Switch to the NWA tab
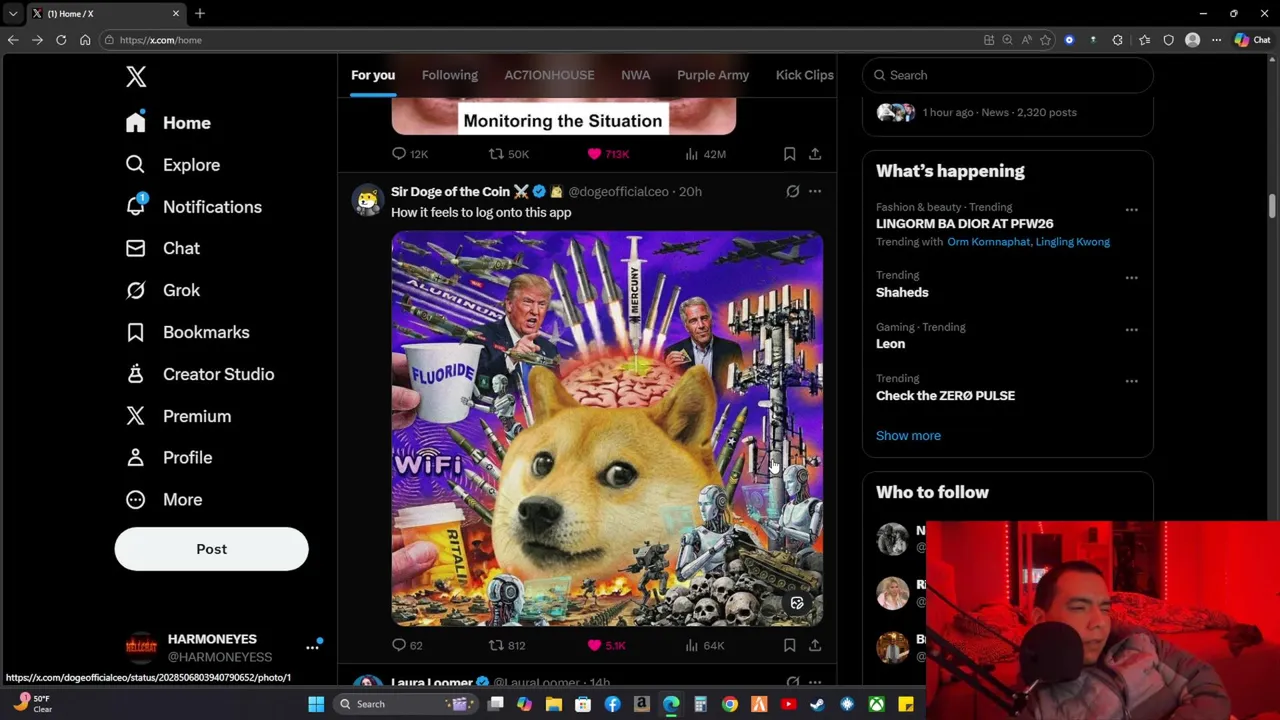The image size is (1280, 720). coord(635,75)
